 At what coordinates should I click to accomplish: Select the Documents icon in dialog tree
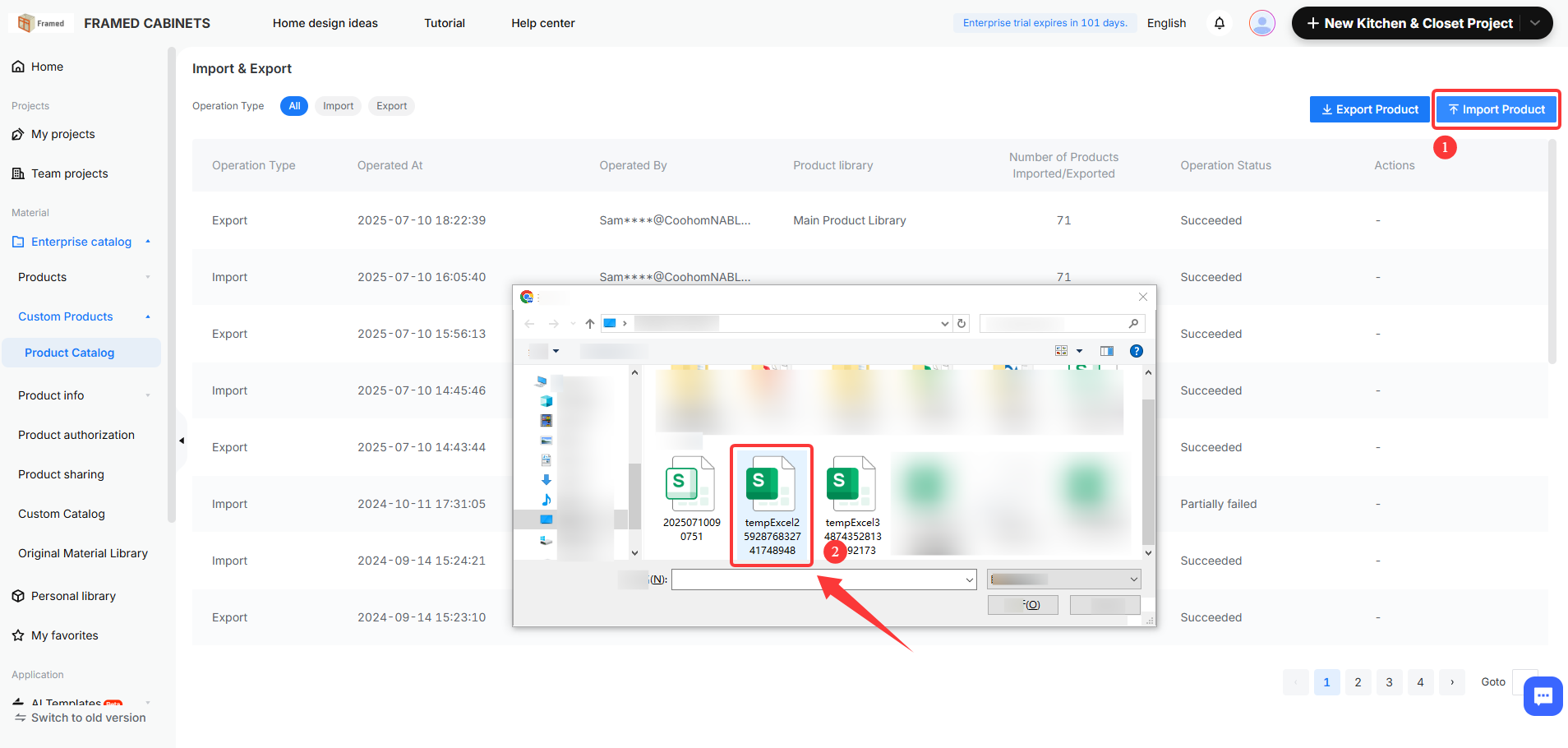click(546, 460)
